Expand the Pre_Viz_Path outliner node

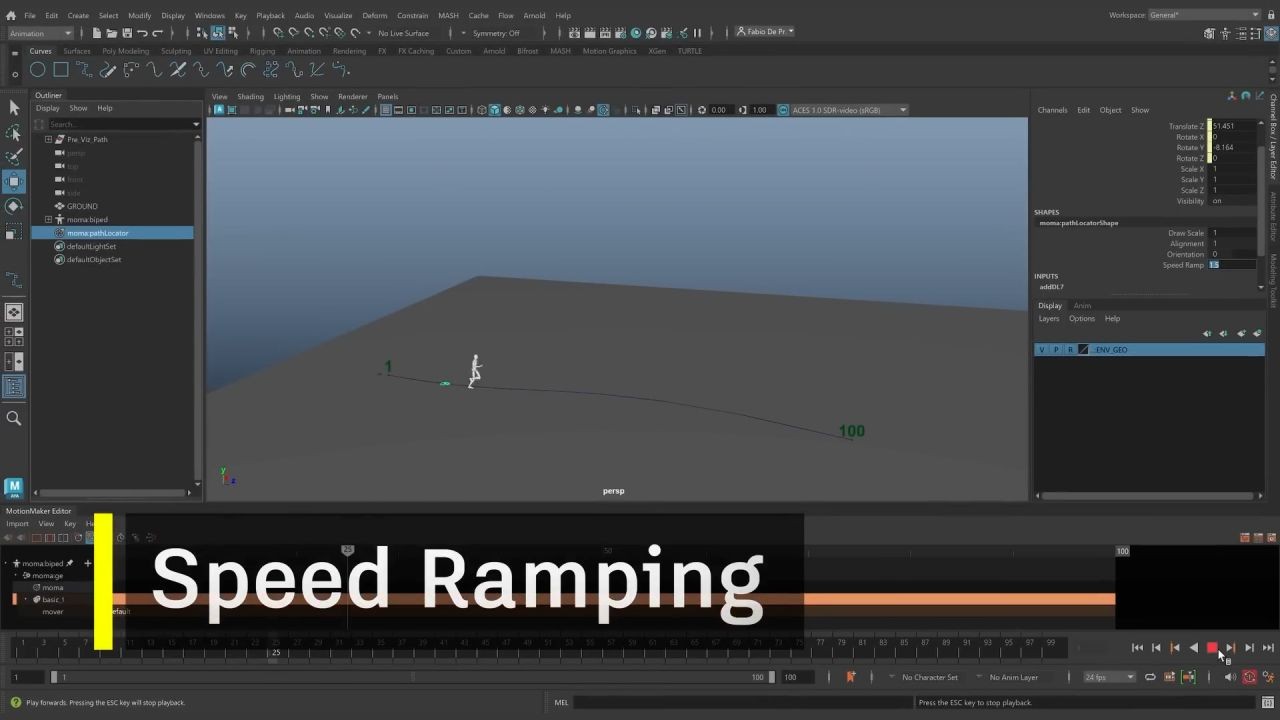coord(48,140)
